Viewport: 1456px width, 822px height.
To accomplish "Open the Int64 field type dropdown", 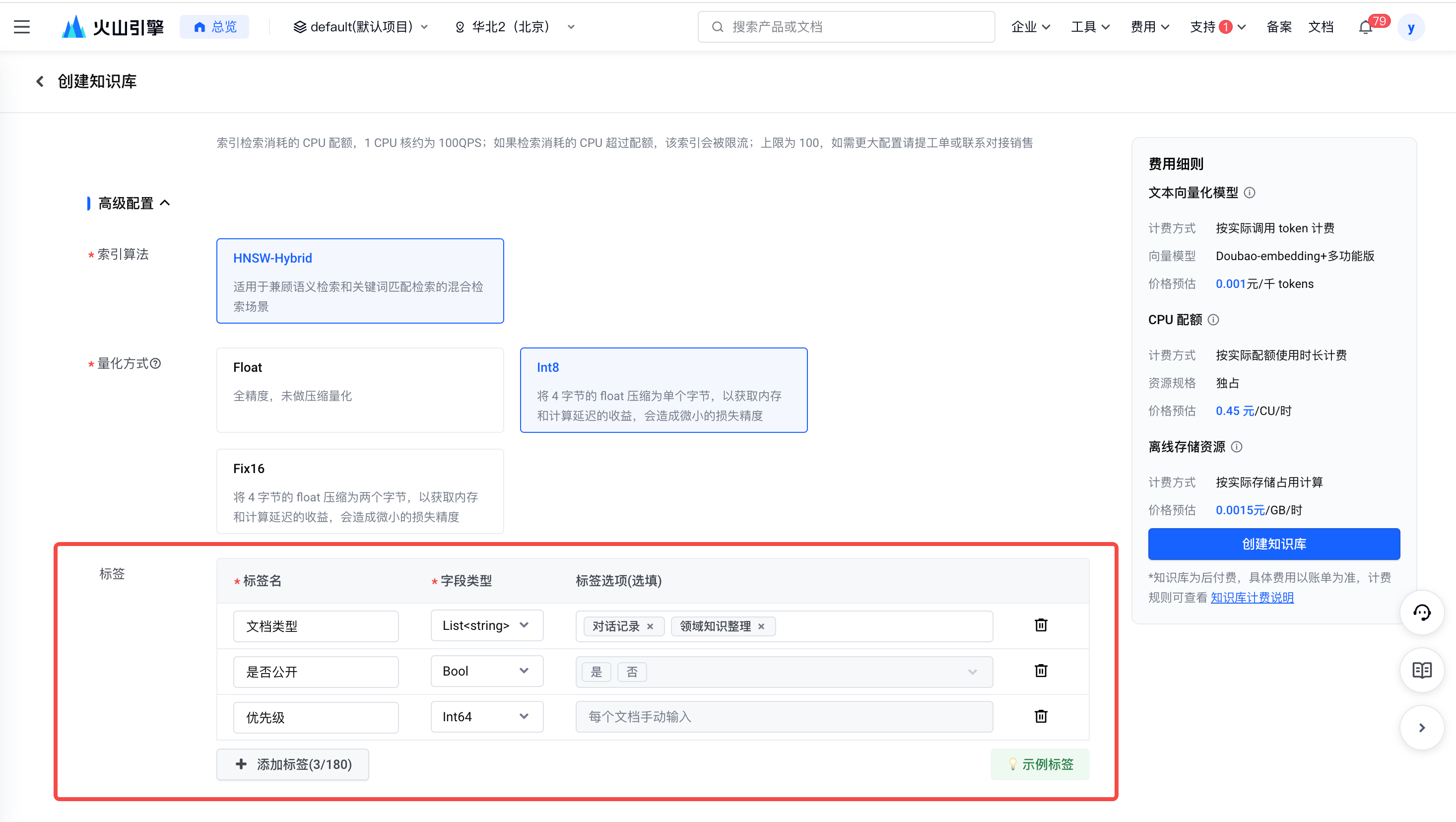I will coord(487,717).
